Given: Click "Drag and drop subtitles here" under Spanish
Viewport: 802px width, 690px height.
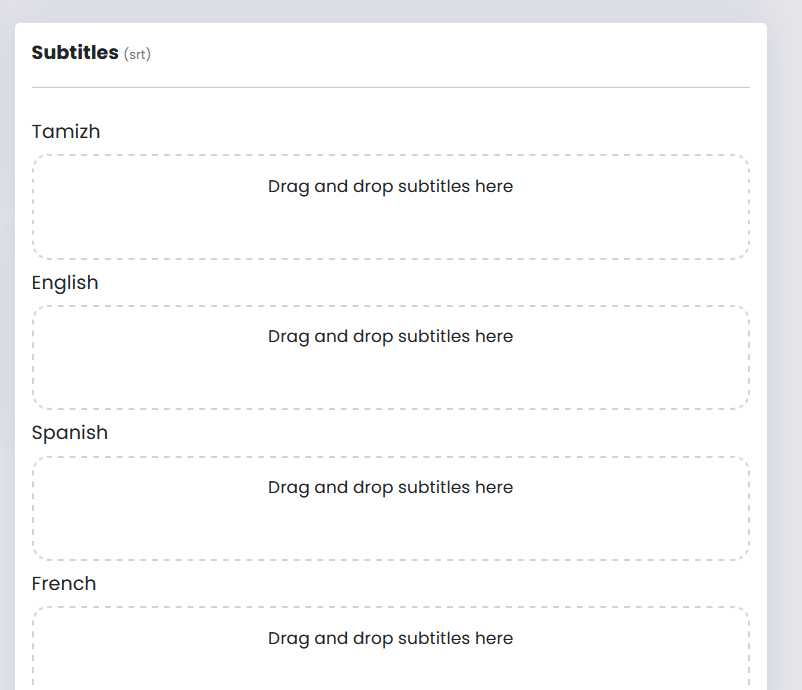Looking at the screenshot, I should click(x=390, y=488).
